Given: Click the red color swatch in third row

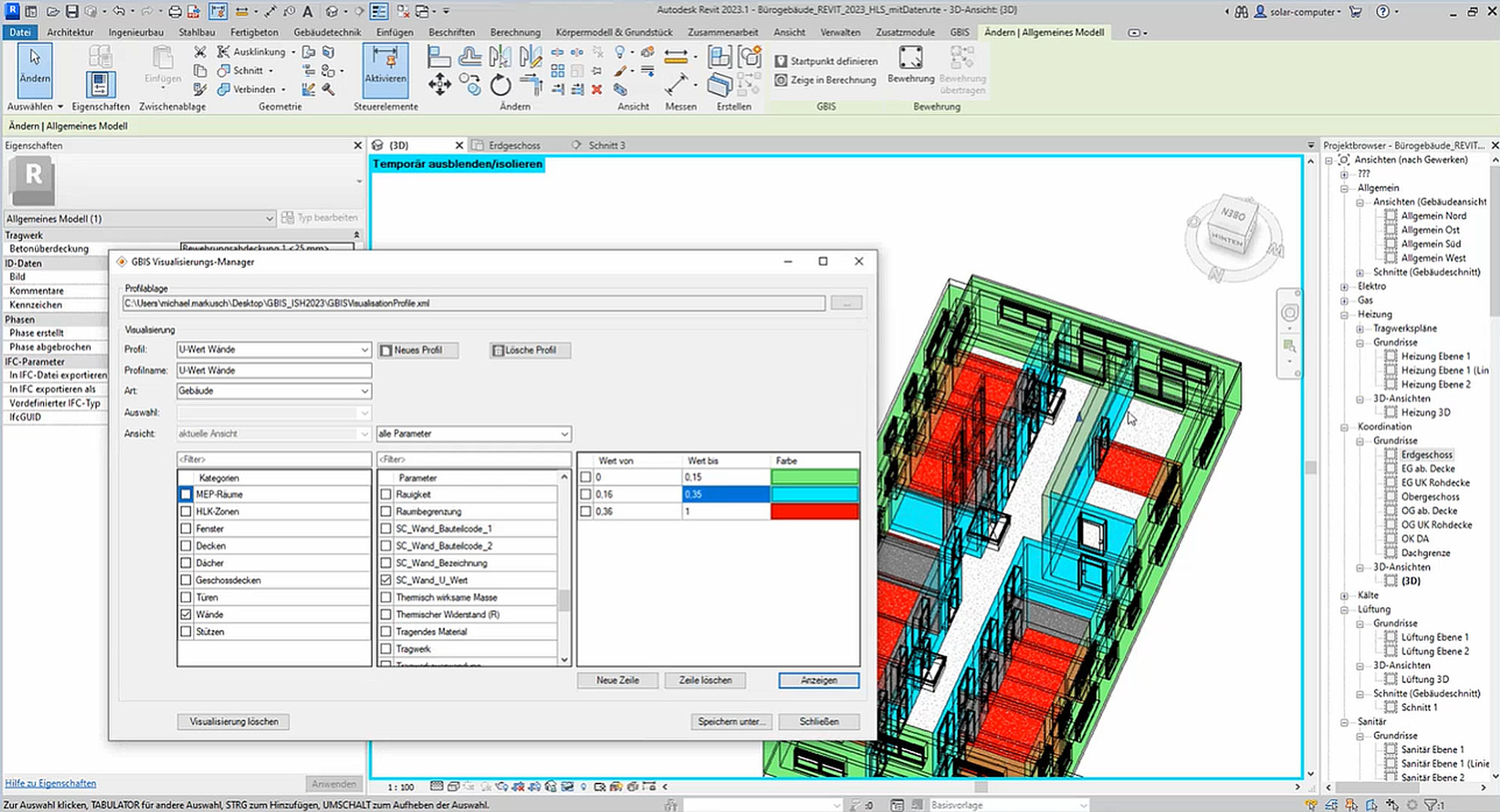Looking at the screenshot, I should (x=815, y=511).
